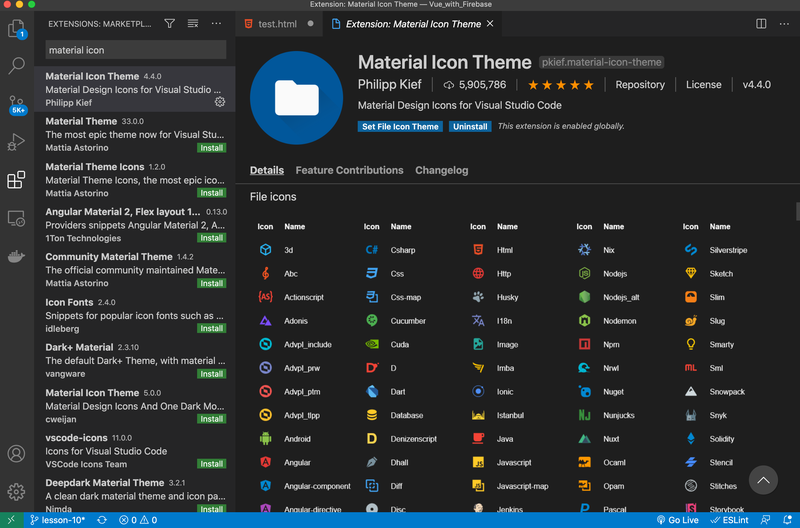Click the Html file icon in table
The image size is (800, 528).
click(478, 249)
